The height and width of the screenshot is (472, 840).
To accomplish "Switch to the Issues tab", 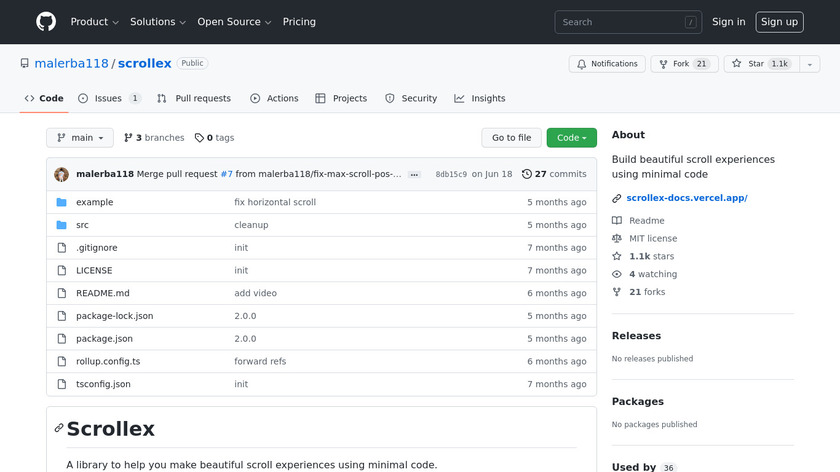I will [109, 98].
